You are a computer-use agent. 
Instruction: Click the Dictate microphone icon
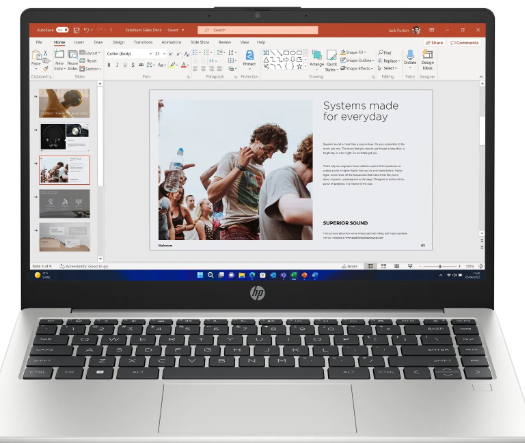(410, 54)
